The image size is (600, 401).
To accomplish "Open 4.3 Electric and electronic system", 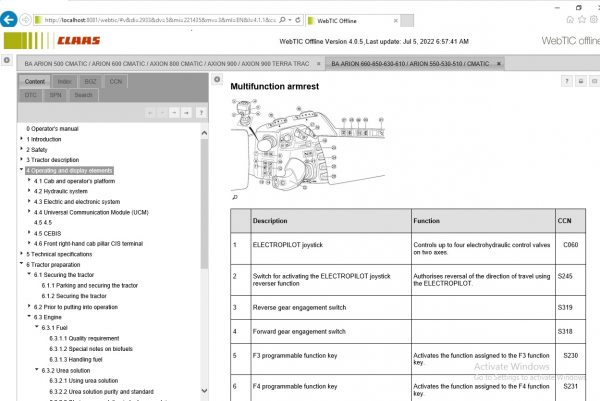I will click(77, 202).
